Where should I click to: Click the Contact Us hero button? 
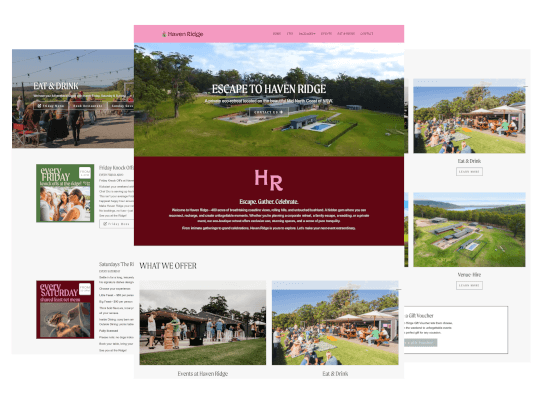pyautogui.click(x=269, y=112)
